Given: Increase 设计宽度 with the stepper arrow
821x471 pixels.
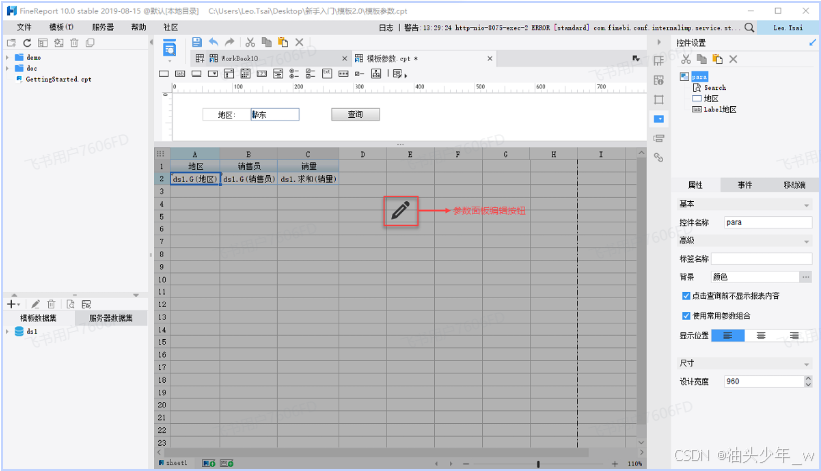Looking at the screenshot, I should pos(808,378).
